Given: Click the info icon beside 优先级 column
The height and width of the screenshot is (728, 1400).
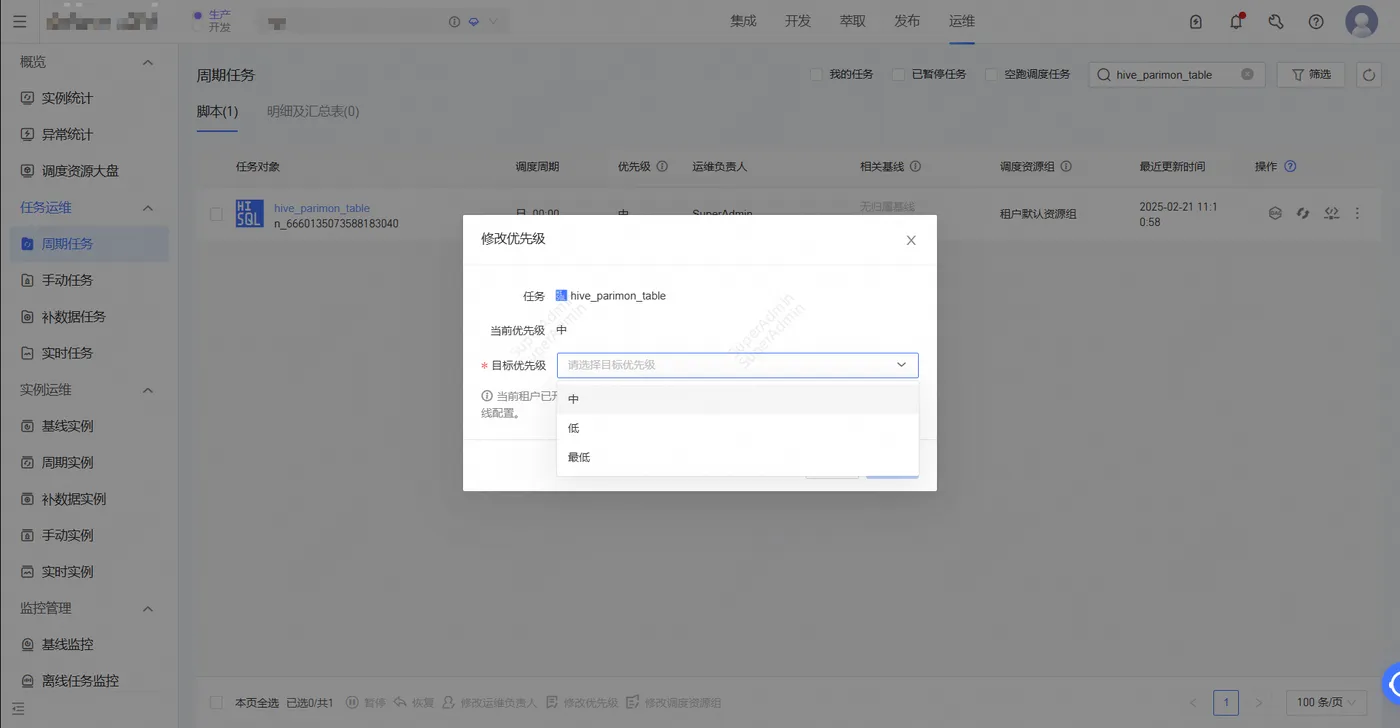Looking at the screenshot, I should pos(662,166).
